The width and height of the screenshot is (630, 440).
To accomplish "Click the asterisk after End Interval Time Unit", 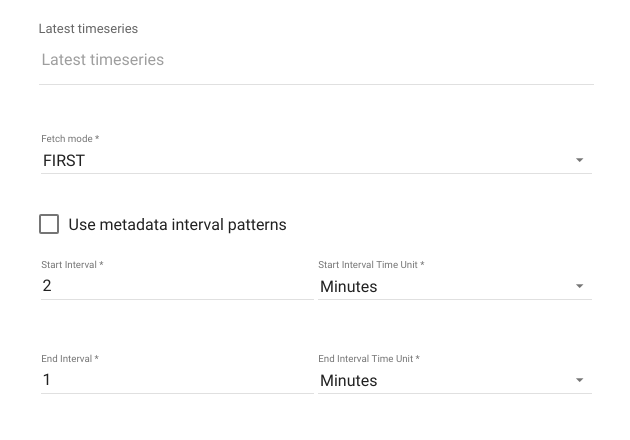I will point(417,358).
